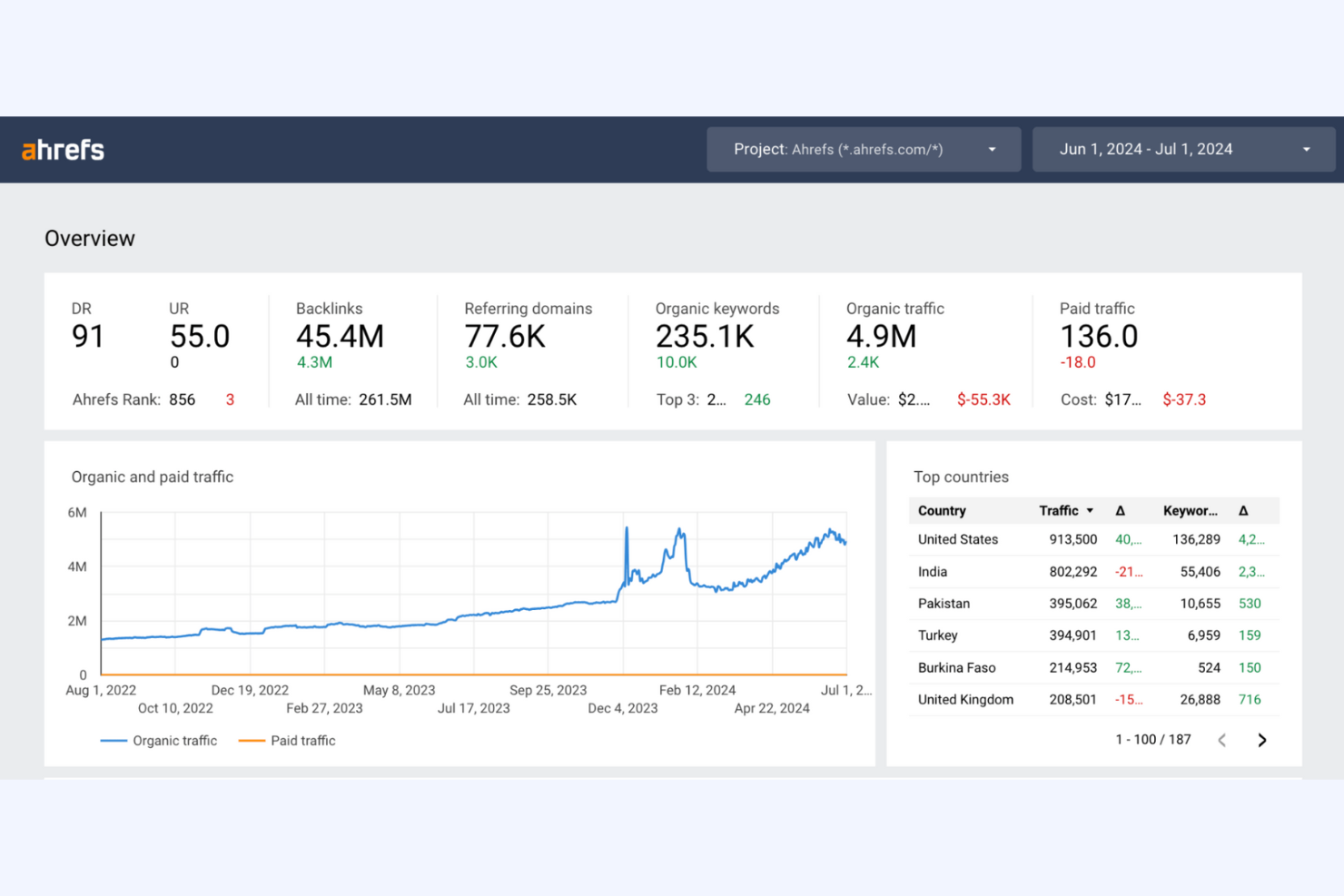Sort by the Keywords column header
Viewport: 1344px width, 896px height.
click(1190, 510)
